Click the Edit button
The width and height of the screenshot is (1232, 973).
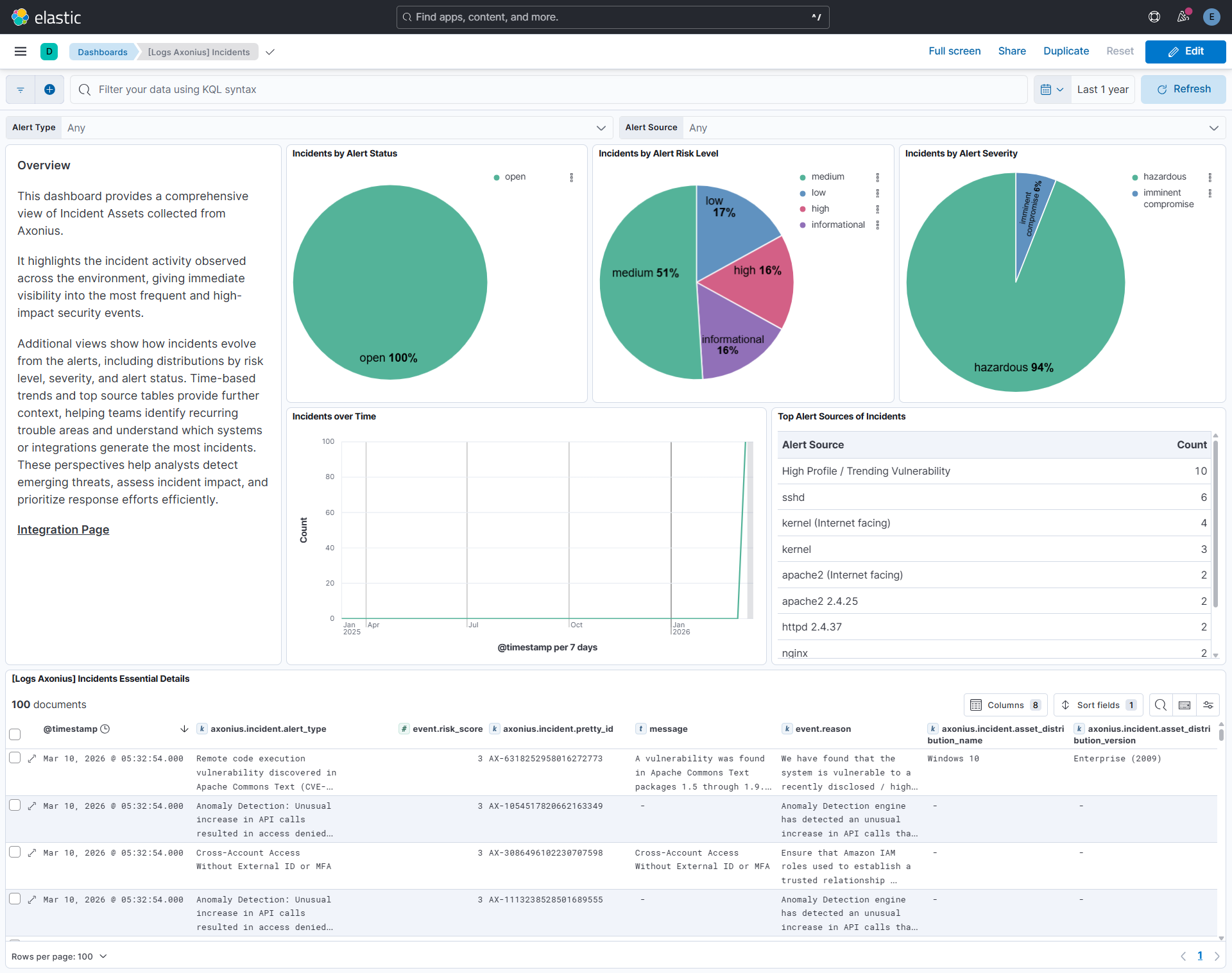tap(1185, 51)
